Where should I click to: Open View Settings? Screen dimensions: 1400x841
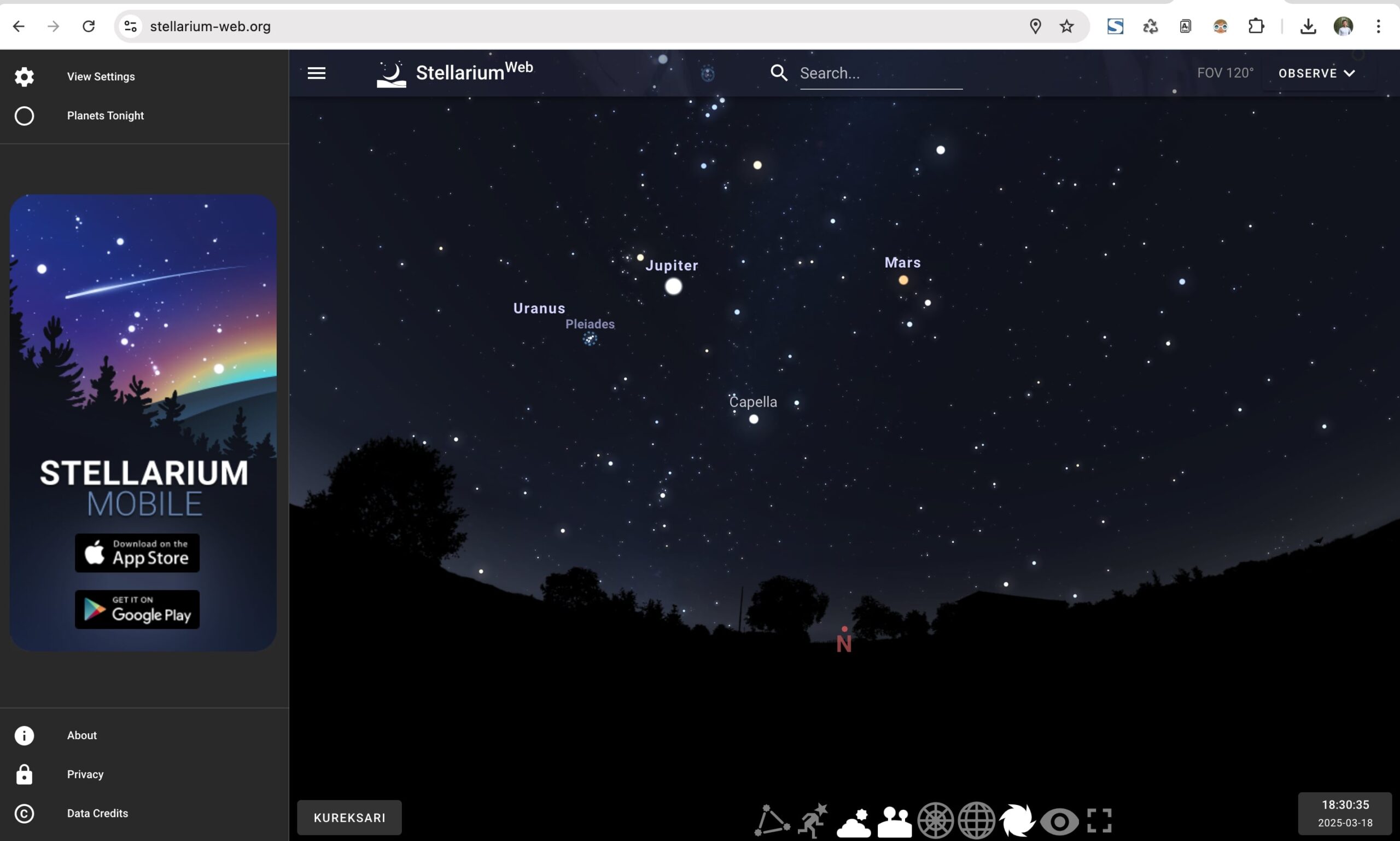pyautogui.click(x=101, y=77)
